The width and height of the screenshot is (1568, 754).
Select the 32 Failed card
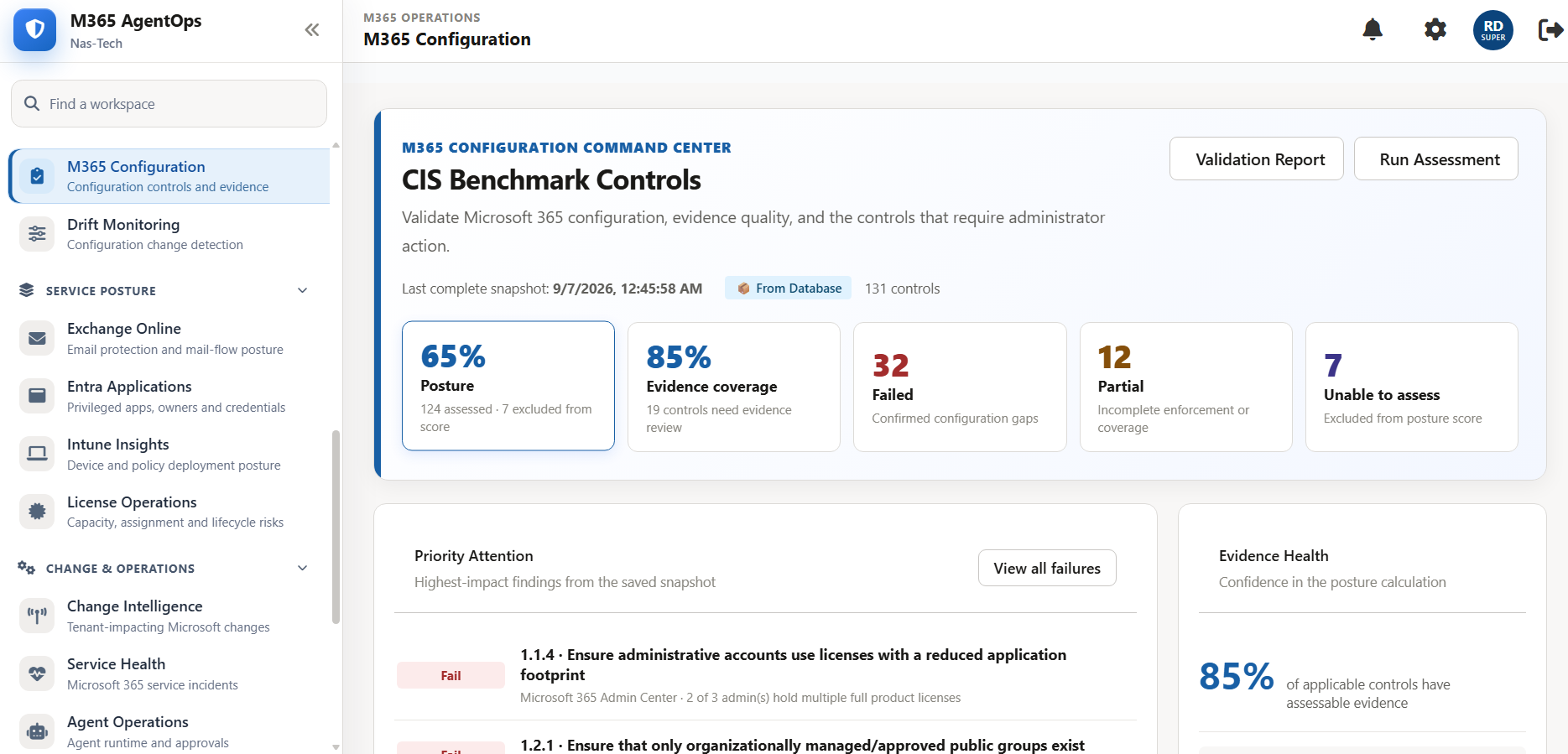click(960, 387)
